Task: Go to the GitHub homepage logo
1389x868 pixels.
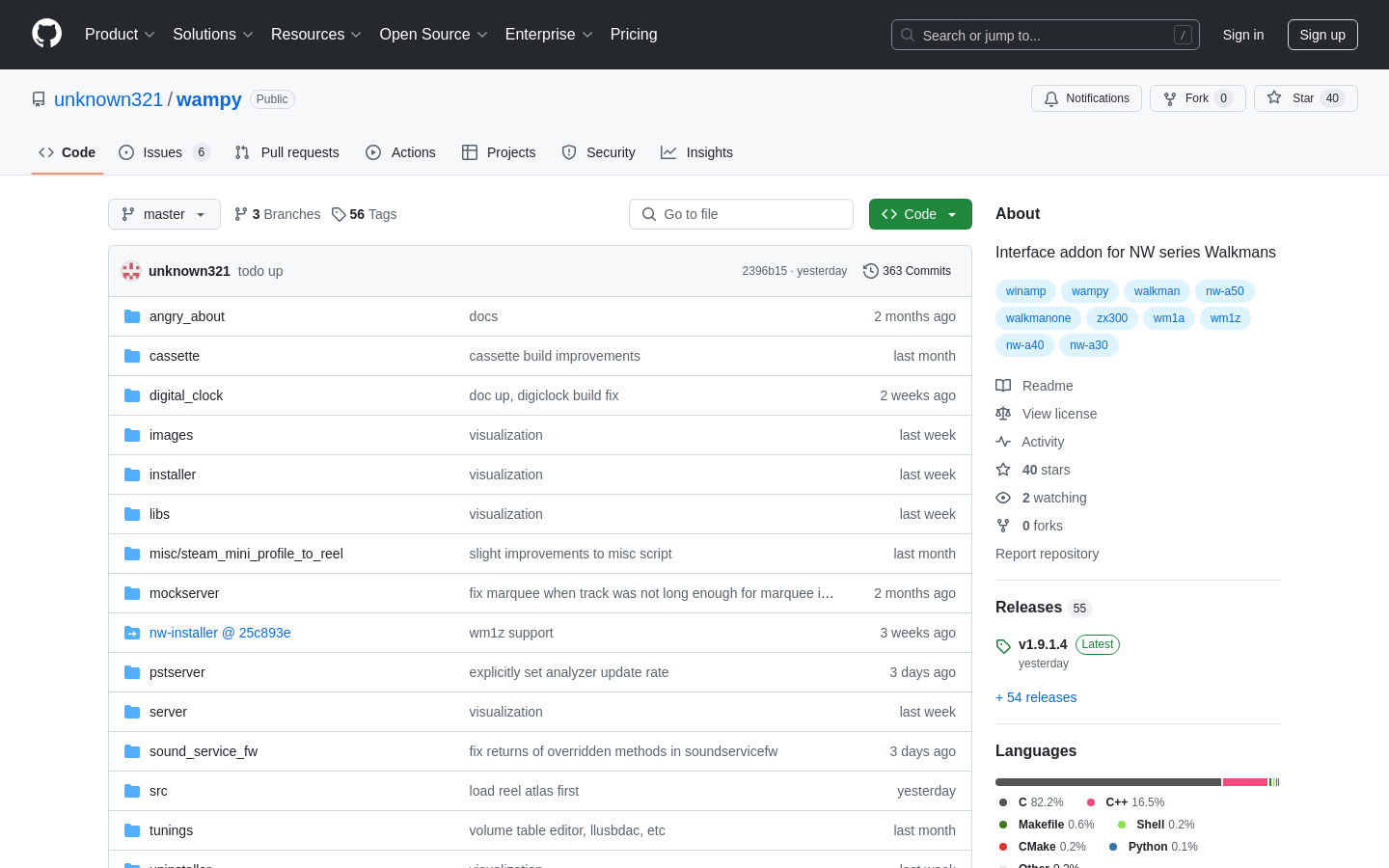Action: pyautogui.click(x=47, y=34)
